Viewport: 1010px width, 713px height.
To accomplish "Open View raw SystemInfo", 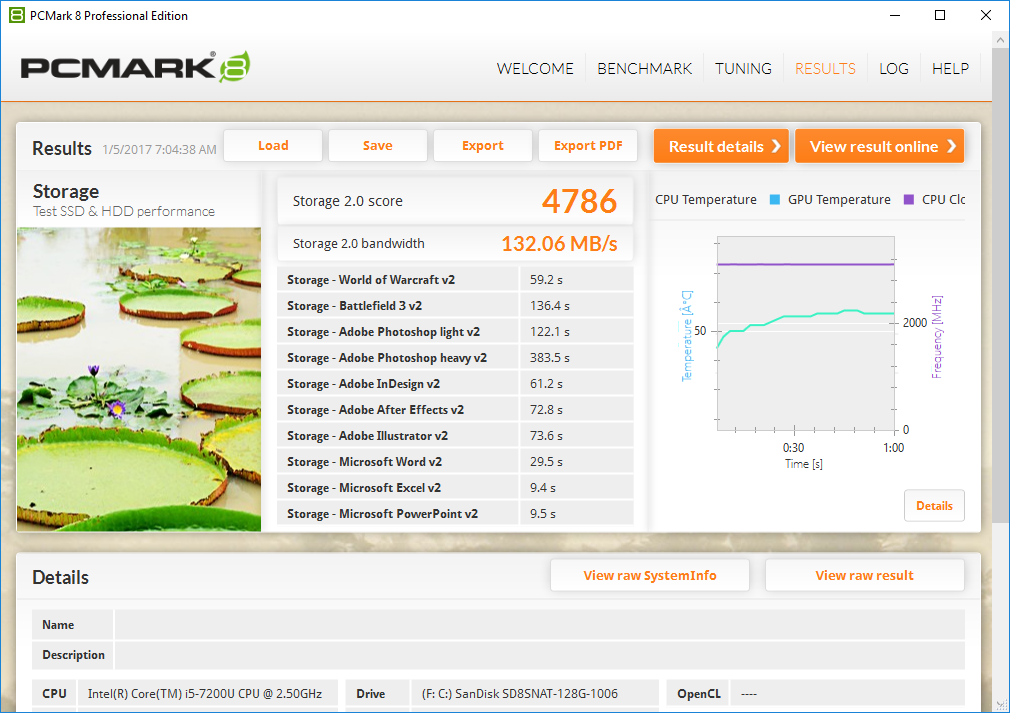I will coord(650,575).
